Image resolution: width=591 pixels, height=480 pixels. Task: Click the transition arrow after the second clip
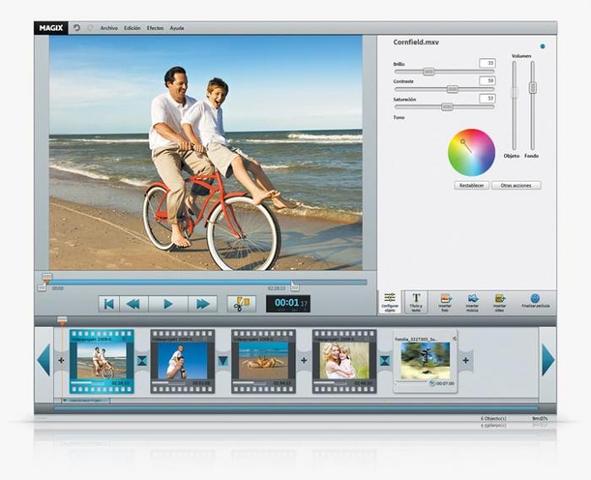click(223, 361)
